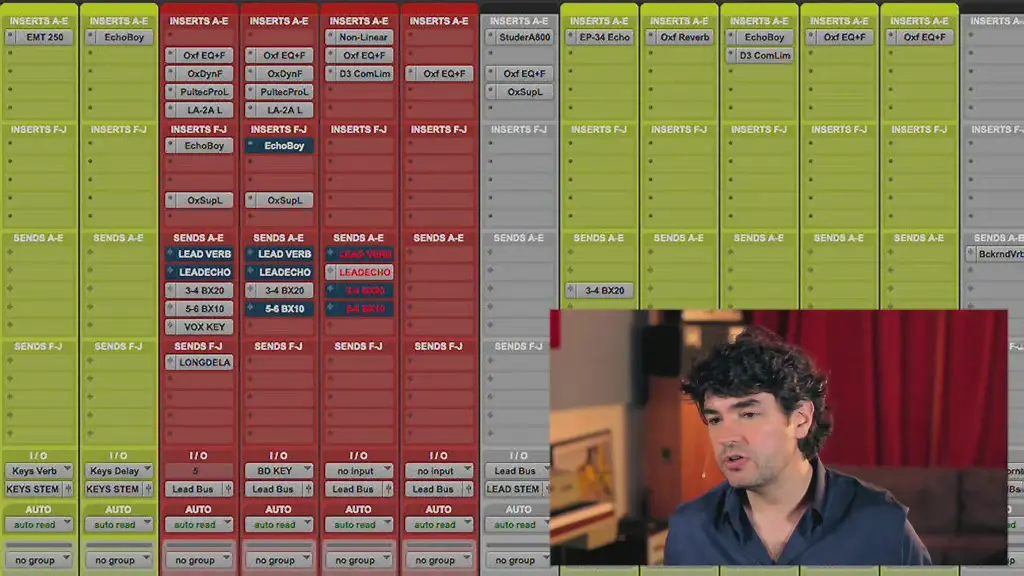Screen dimensions: 1024x576
Task: Open Lead Bus input selector on StuderA800 track
Action: [x=517, y=470]
